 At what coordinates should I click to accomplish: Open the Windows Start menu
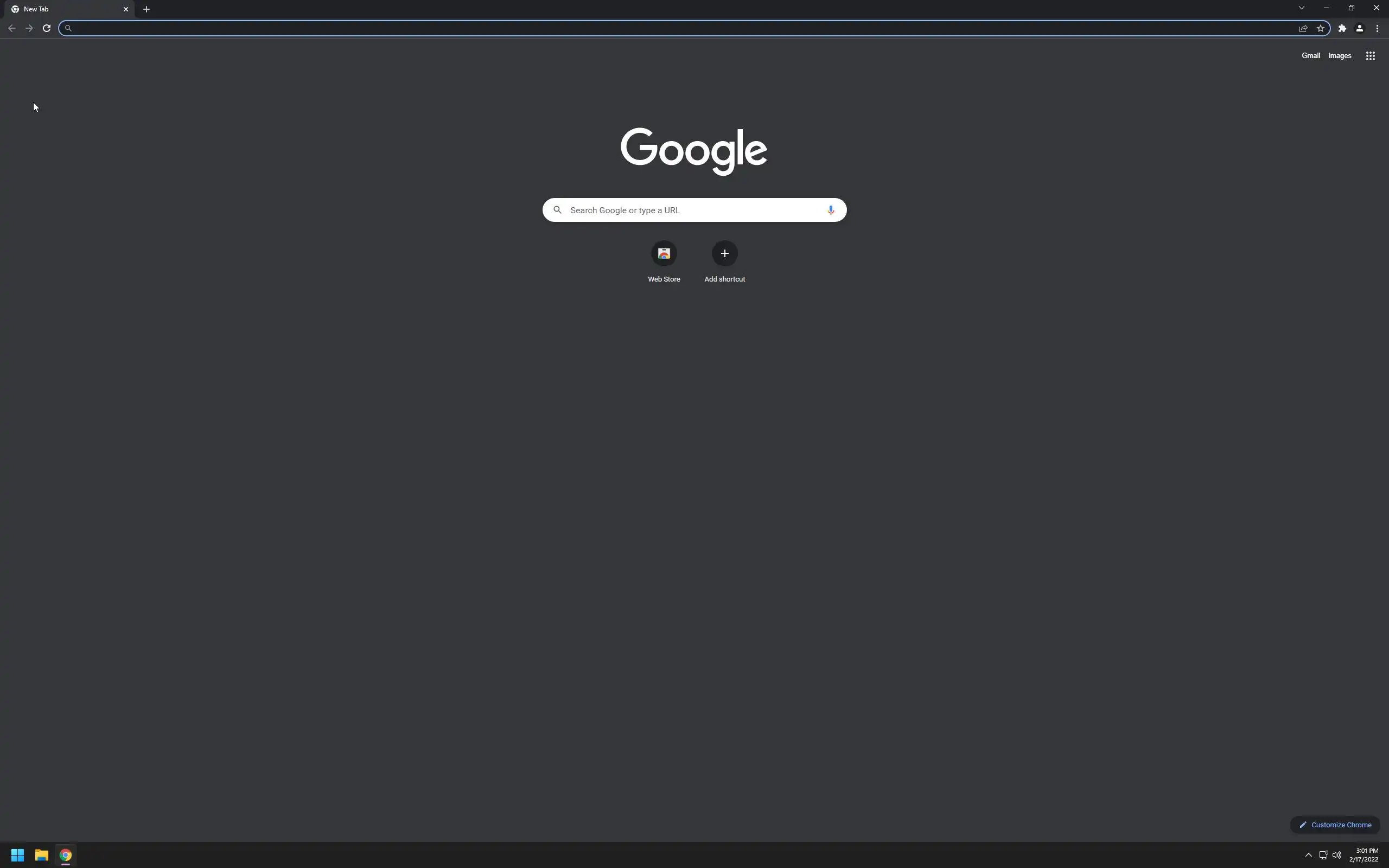(17, 855)
